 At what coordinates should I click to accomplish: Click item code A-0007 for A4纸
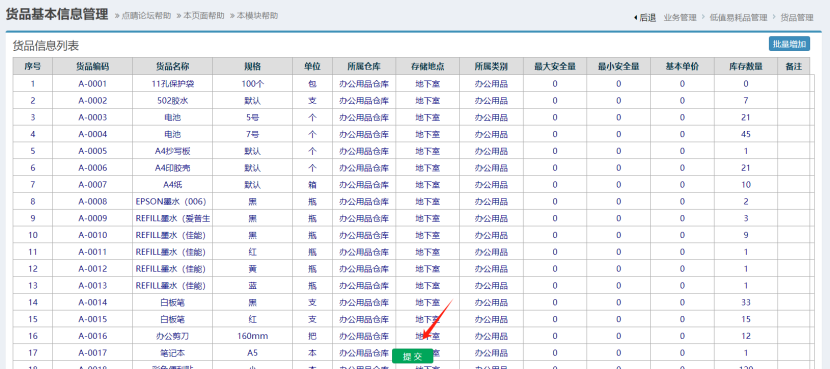click(x=93, y=185)
